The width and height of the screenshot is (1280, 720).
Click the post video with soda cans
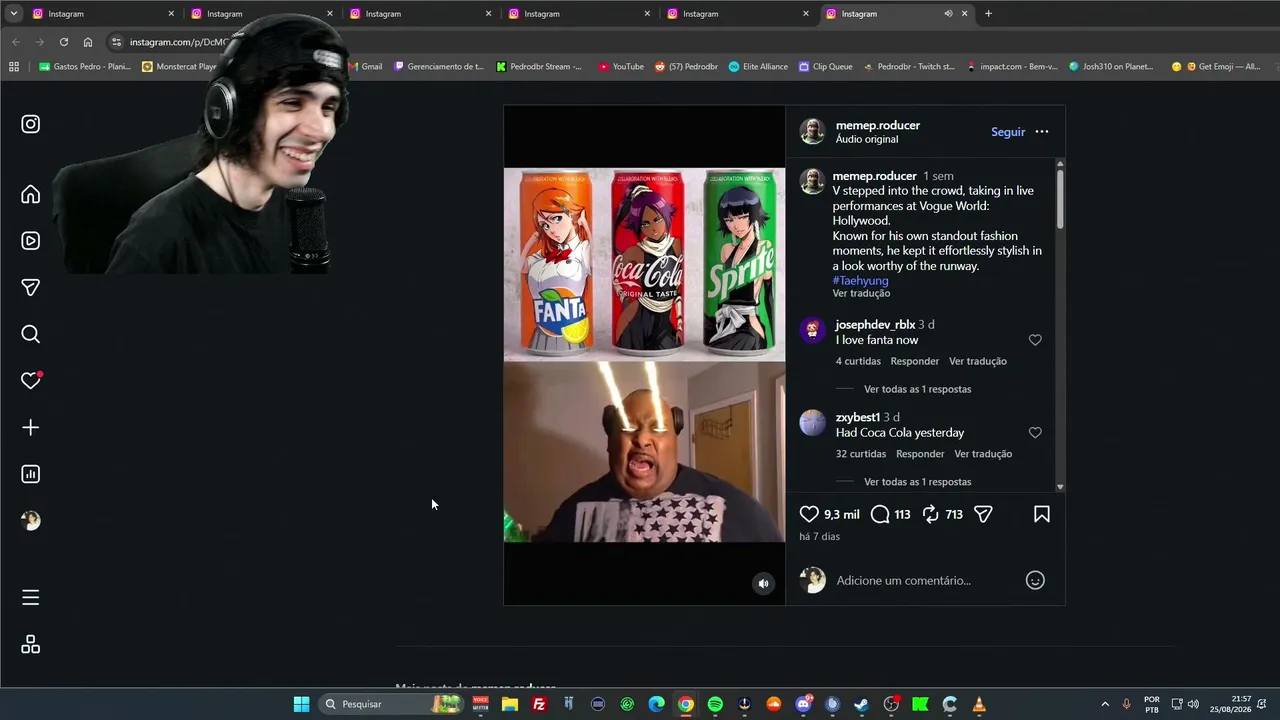(x=644, y=355)
